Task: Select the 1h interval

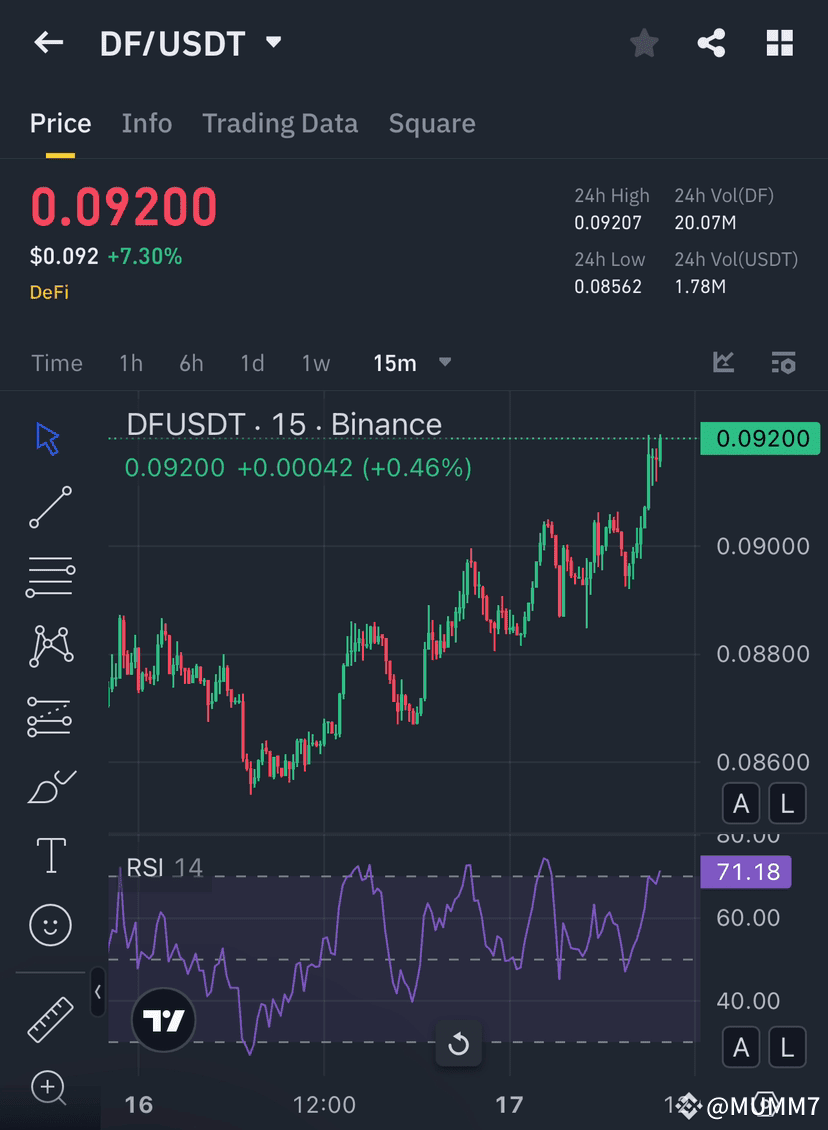Action: [130, 362]
